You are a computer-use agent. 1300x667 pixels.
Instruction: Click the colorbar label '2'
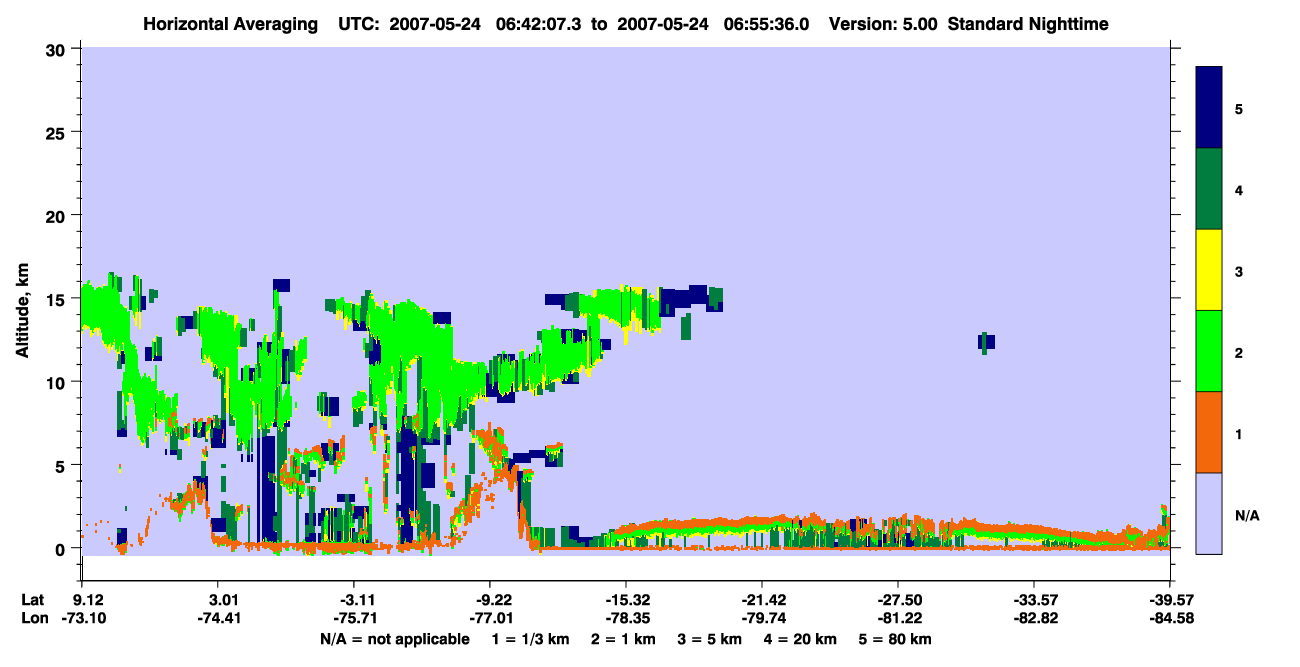[1239, 352]
